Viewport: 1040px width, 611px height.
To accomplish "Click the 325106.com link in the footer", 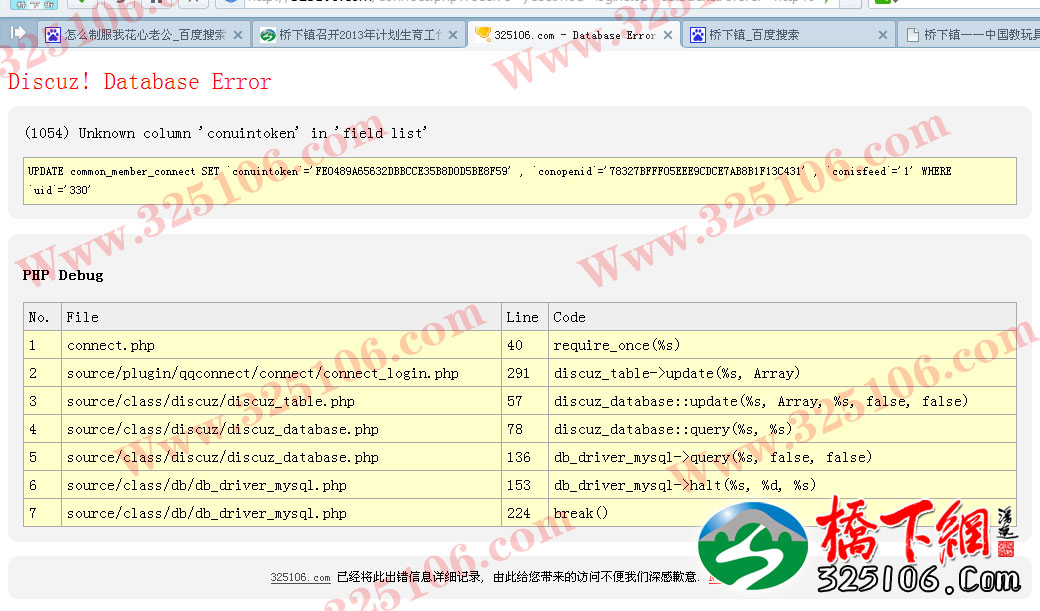I will 300,577.
